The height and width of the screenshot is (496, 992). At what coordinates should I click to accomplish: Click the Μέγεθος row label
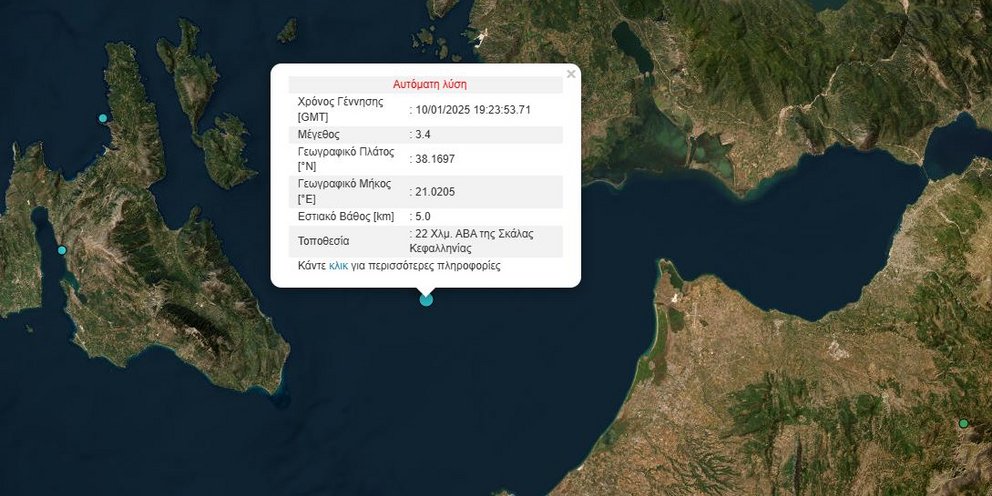pos(319,134)
